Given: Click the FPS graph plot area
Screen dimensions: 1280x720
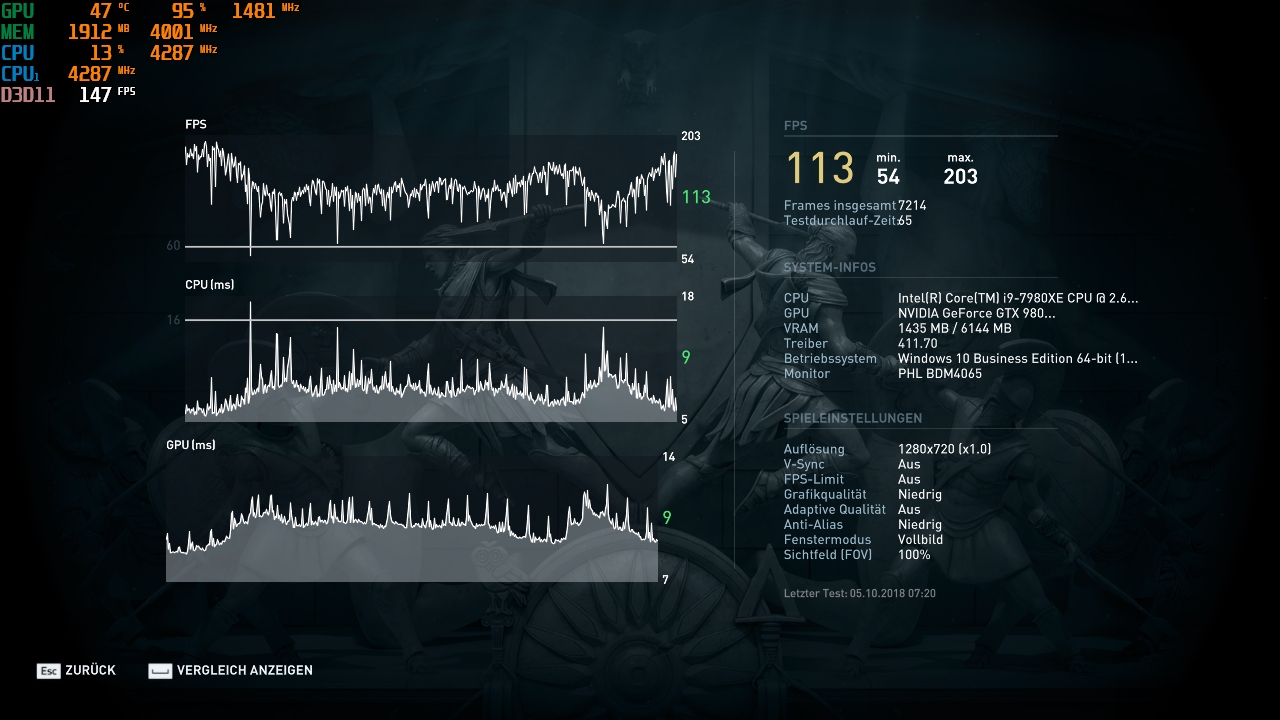Looking at the screenshot, I should pos(431,197).
